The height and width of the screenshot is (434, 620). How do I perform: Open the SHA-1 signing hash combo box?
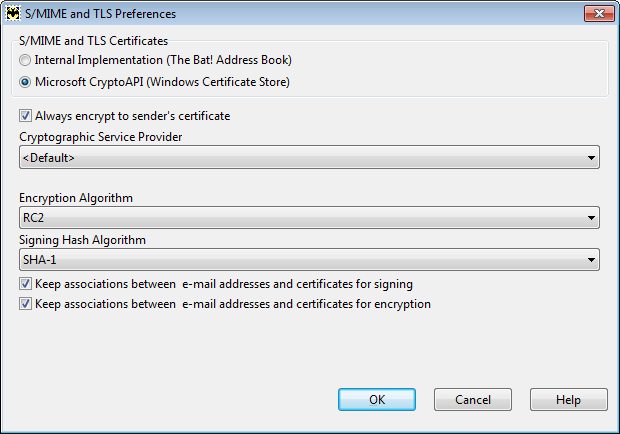(309, 260)
